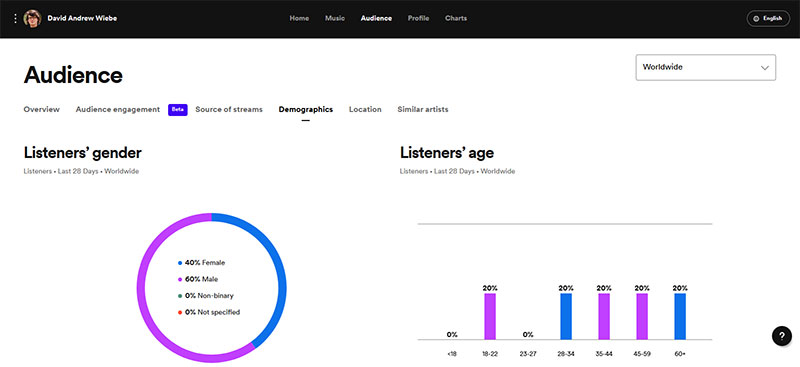Image resolution: width=800 pixels, height=367 pixels.
Task: Click the 0% Not specified legend entry
Action: click(x=209, y=312)
